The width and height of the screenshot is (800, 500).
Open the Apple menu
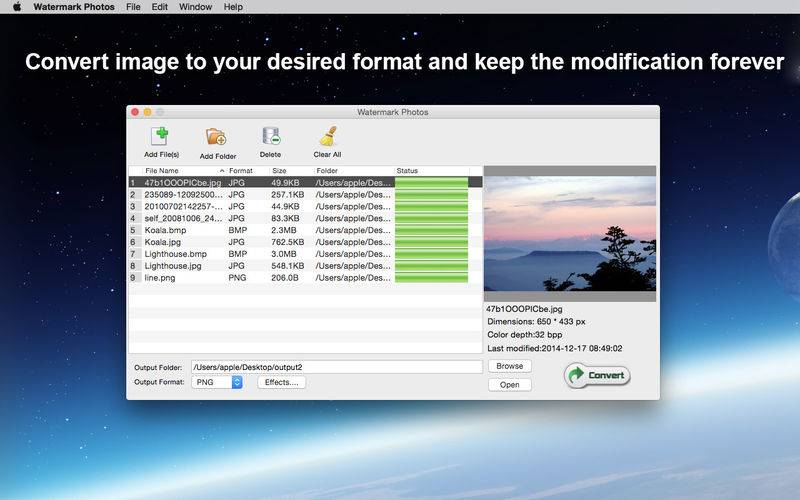click(x=17, y=7)
